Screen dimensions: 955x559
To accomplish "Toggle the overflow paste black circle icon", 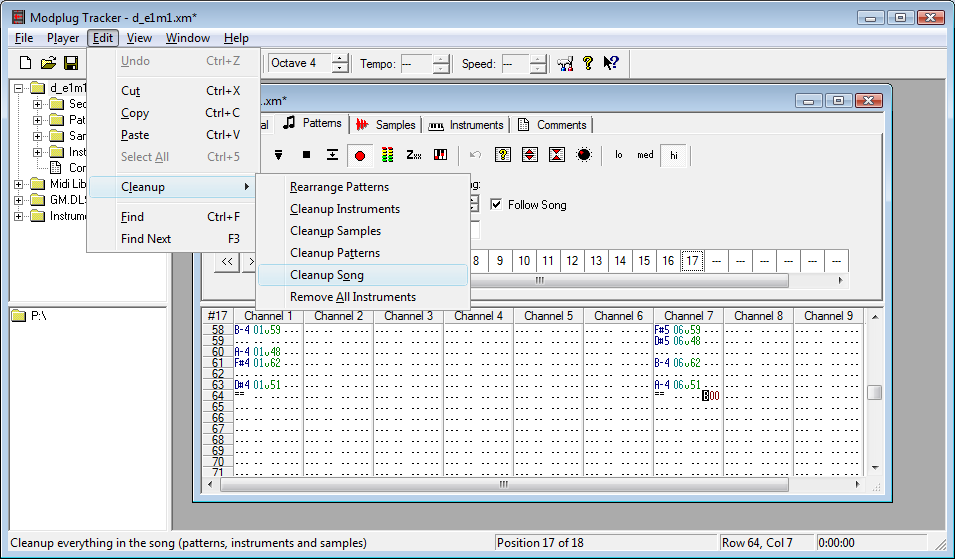I will pyautogui.click(x=583, y=155).
